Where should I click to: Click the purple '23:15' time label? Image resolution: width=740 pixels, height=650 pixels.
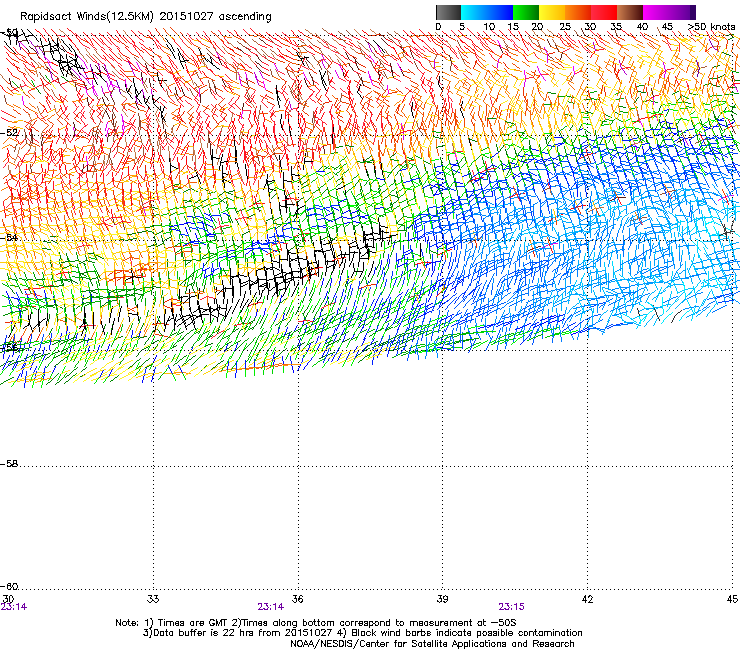[512, 607]
